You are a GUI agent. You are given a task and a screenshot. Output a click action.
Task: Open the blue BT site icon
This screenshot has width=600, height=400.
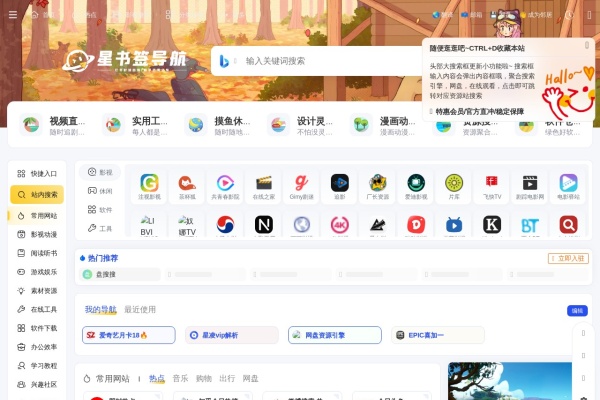(530, 225)
